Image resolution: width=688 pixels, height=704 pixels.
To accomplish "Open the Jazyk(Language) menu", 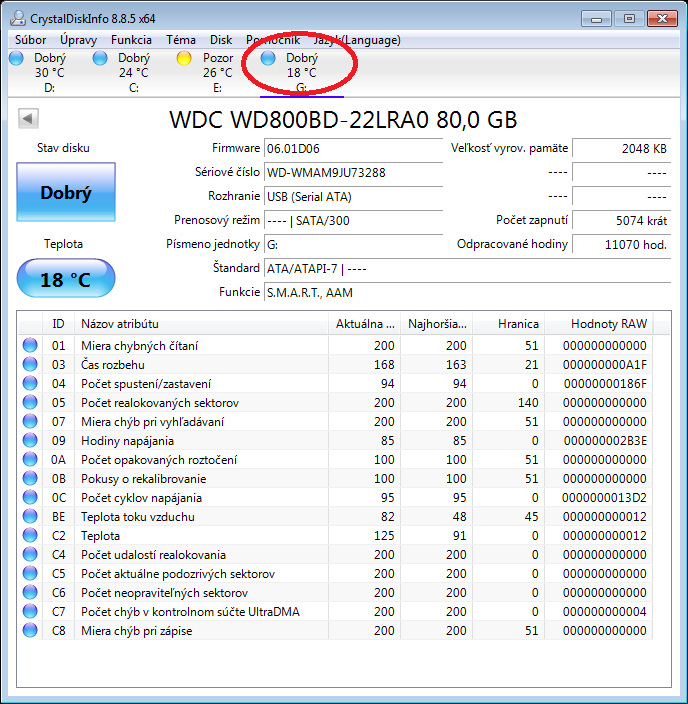I will [x=357, y=40].
